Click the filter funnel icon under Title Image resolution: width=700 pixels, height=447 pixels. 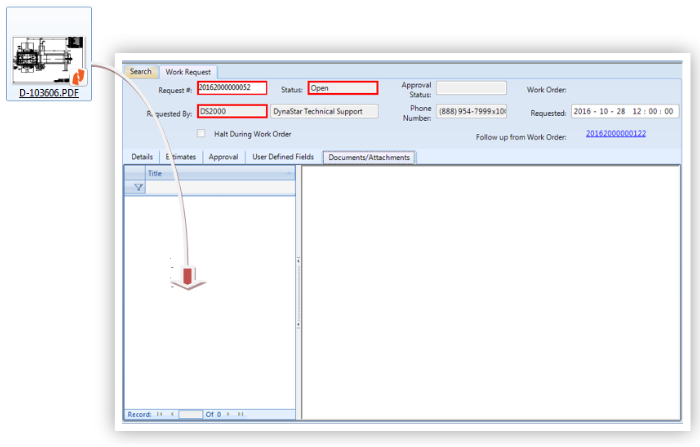click(139, 187)
